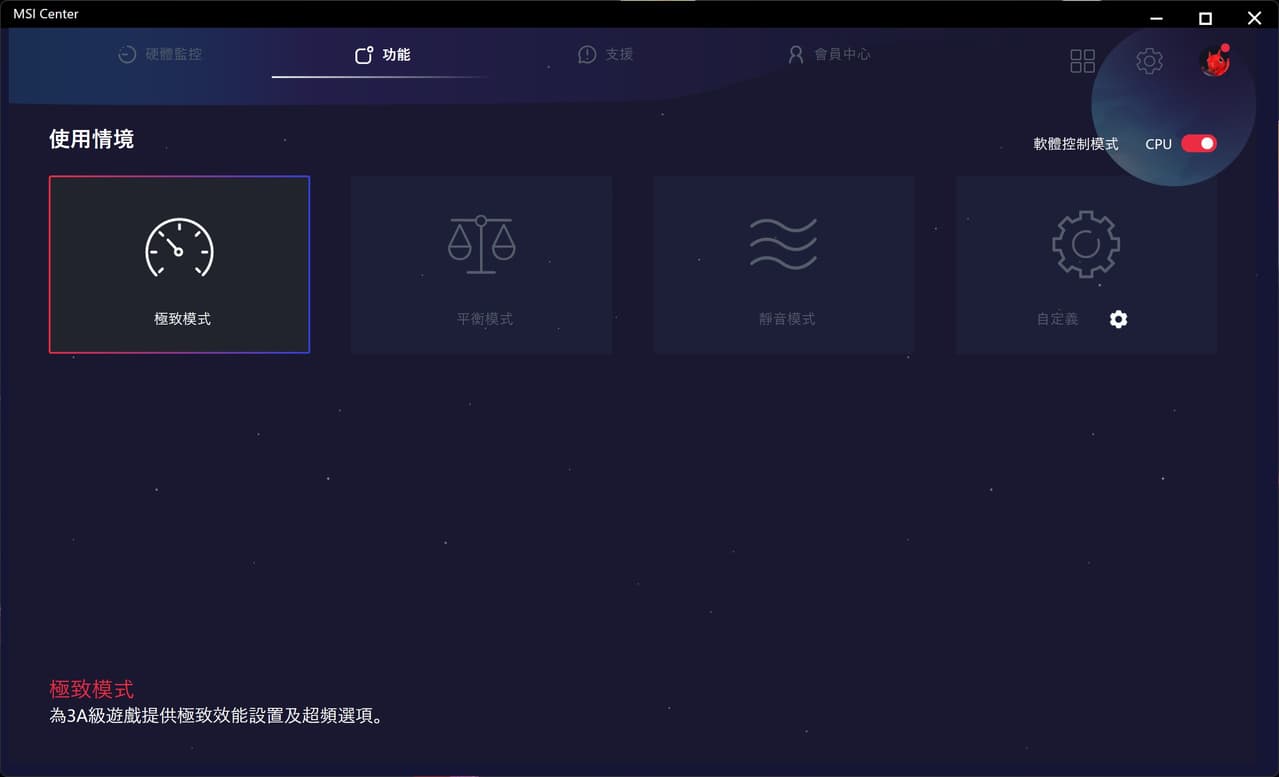Click the 軟體控制模式 label

pyautogui.click(x=1076, y=144)
